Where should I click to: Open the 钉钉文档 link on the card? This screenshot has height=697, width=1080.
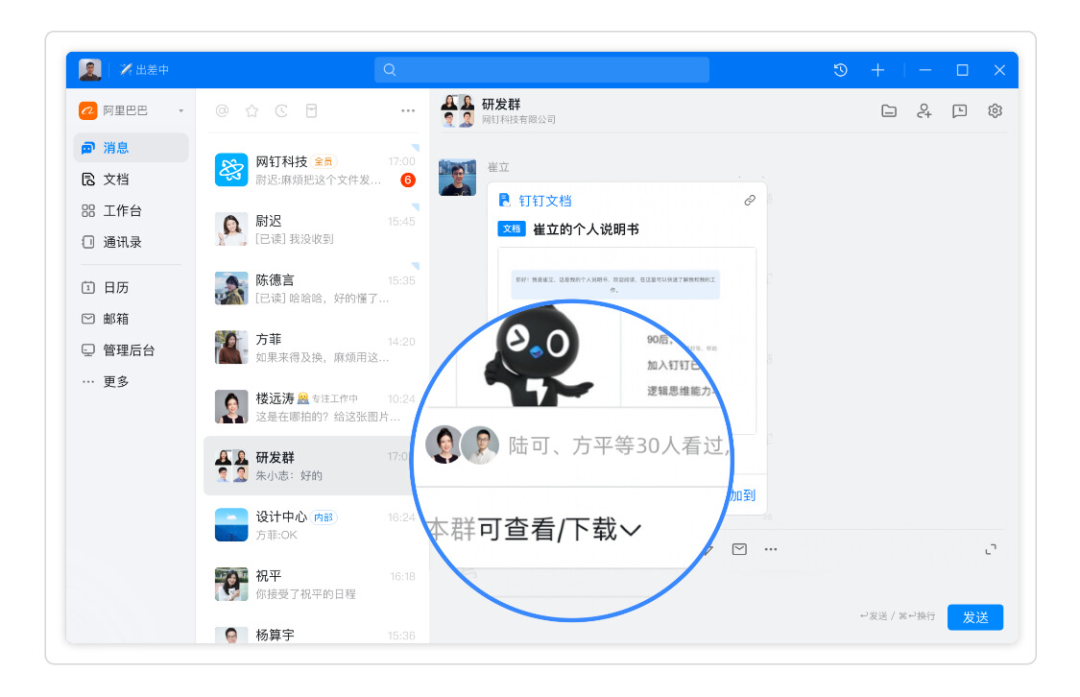[x=545, y=200]
